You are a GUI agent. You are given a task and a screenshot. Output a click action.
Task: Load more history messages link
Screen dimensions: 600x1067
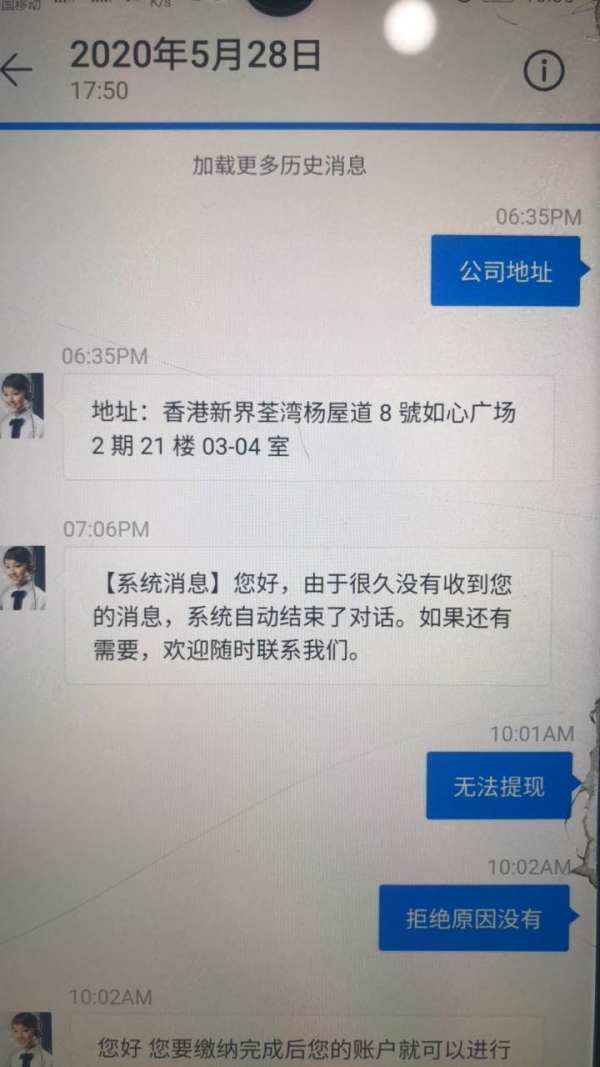279,165
